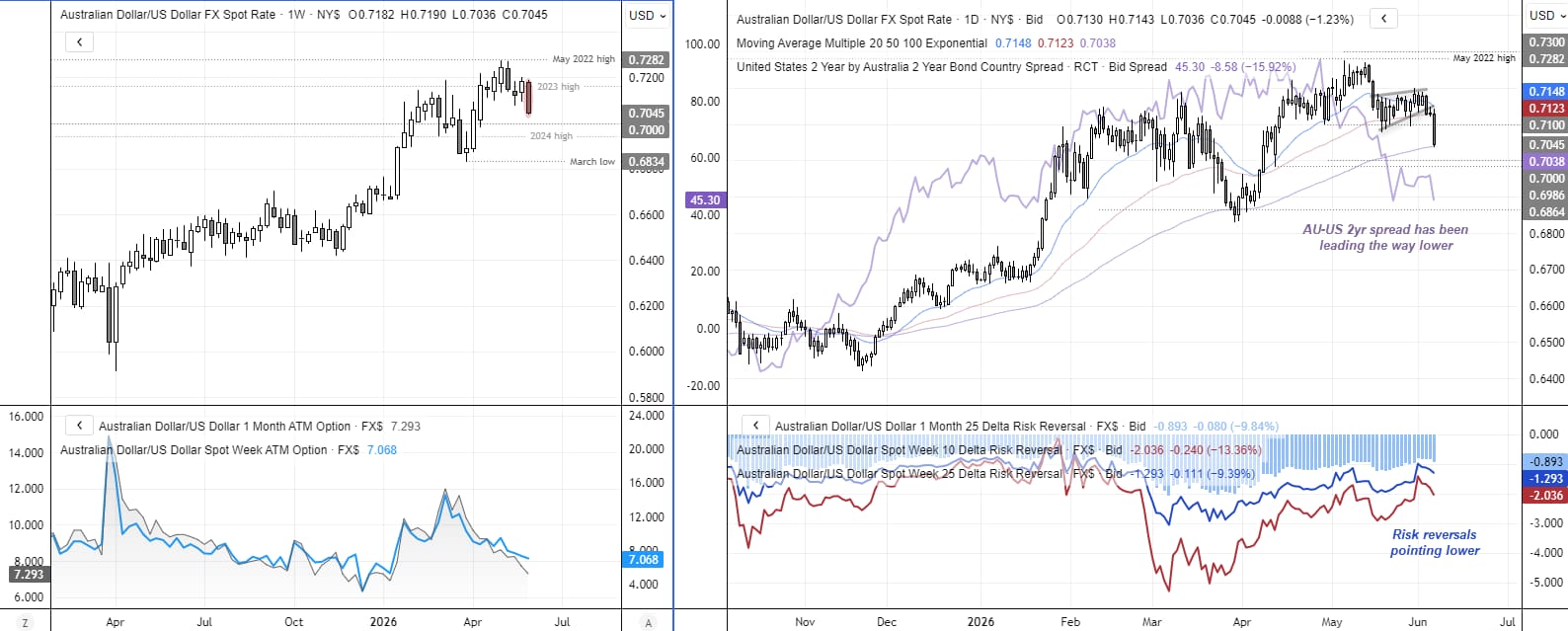Click the Jun label on daily time axis
This screenshot has height=631, width=1568.
pos(1417,622)
